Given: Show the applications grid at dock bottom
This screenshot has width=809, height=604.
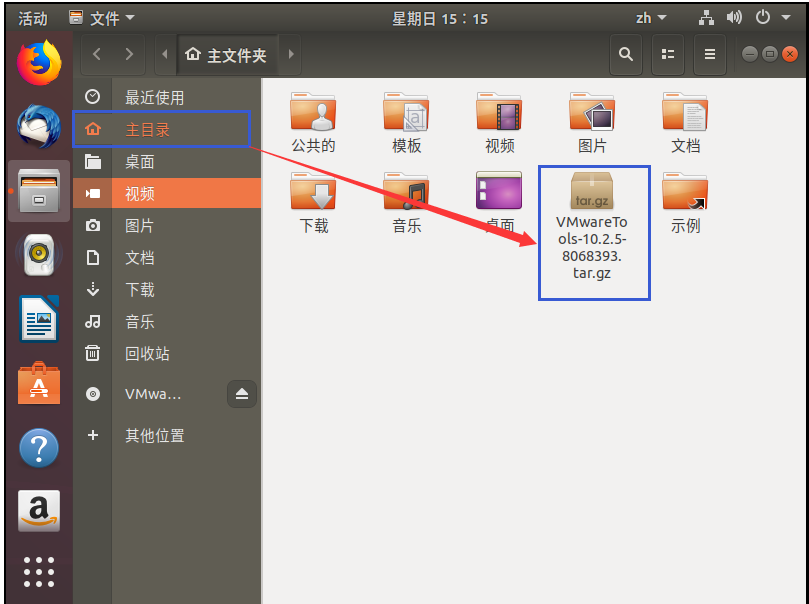Looking at the screenshot, I should [x=38, y=572].
